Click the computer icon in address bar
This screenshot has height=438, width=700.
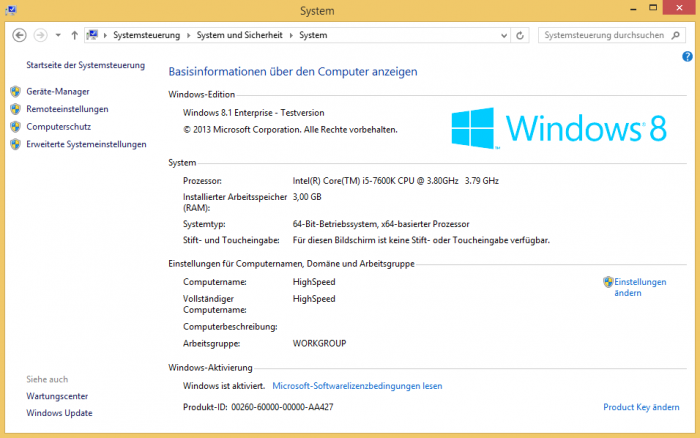click(x=92, y=35)
